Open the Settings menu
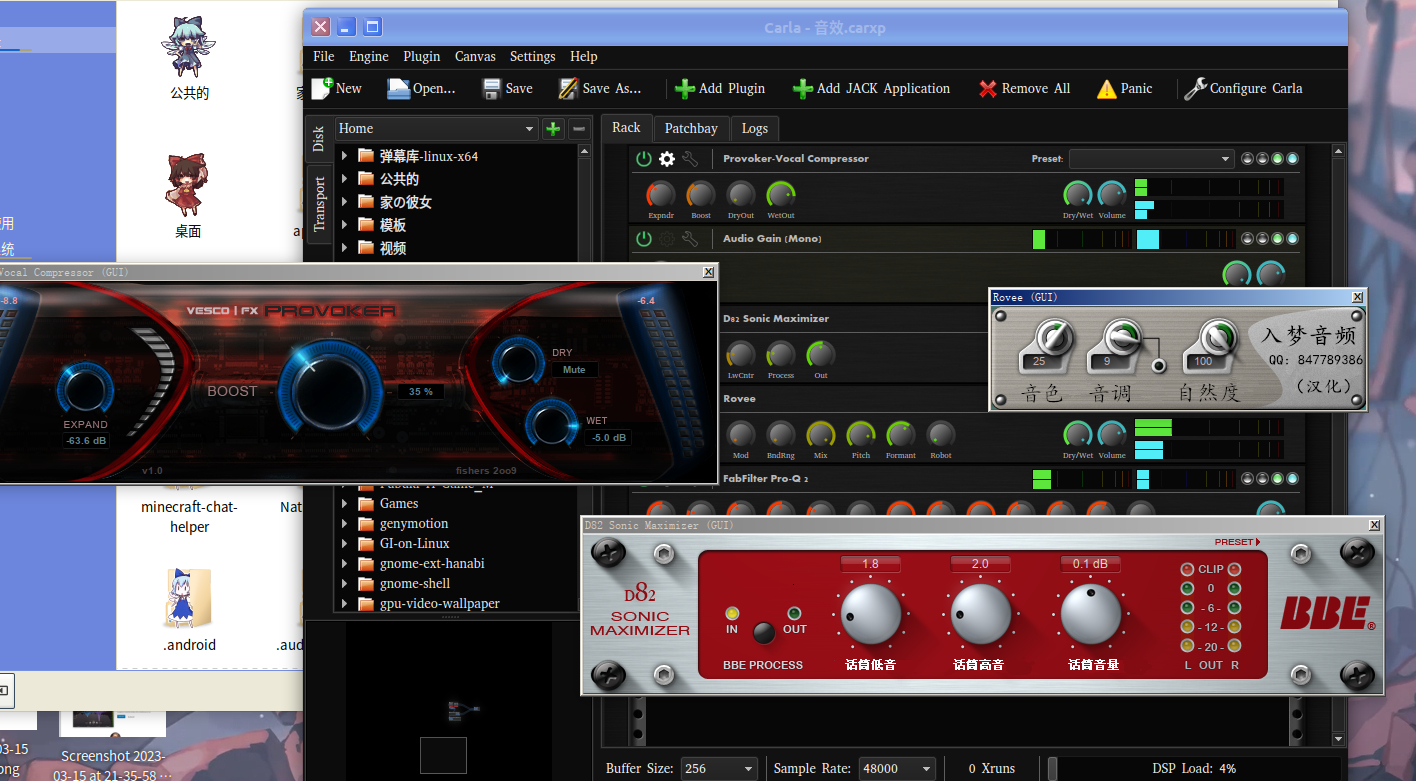This screenshot has width=1416, height=781. [x=533, y=57]
